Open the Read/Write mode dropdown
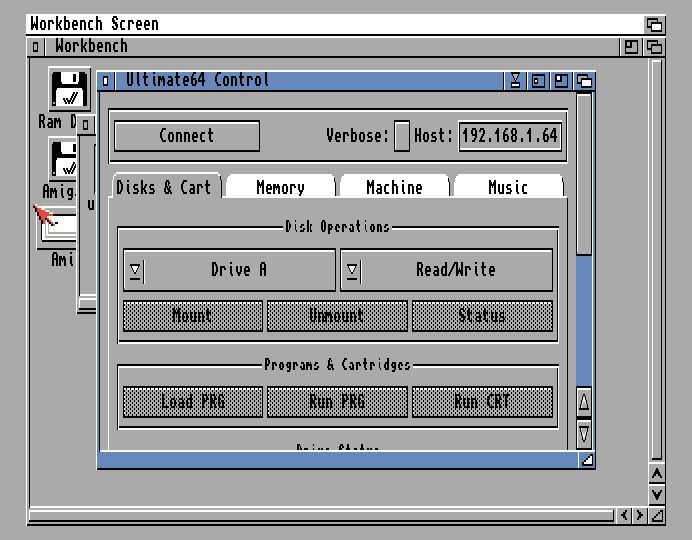The image size is (692, 540). (x=446, y=270)
